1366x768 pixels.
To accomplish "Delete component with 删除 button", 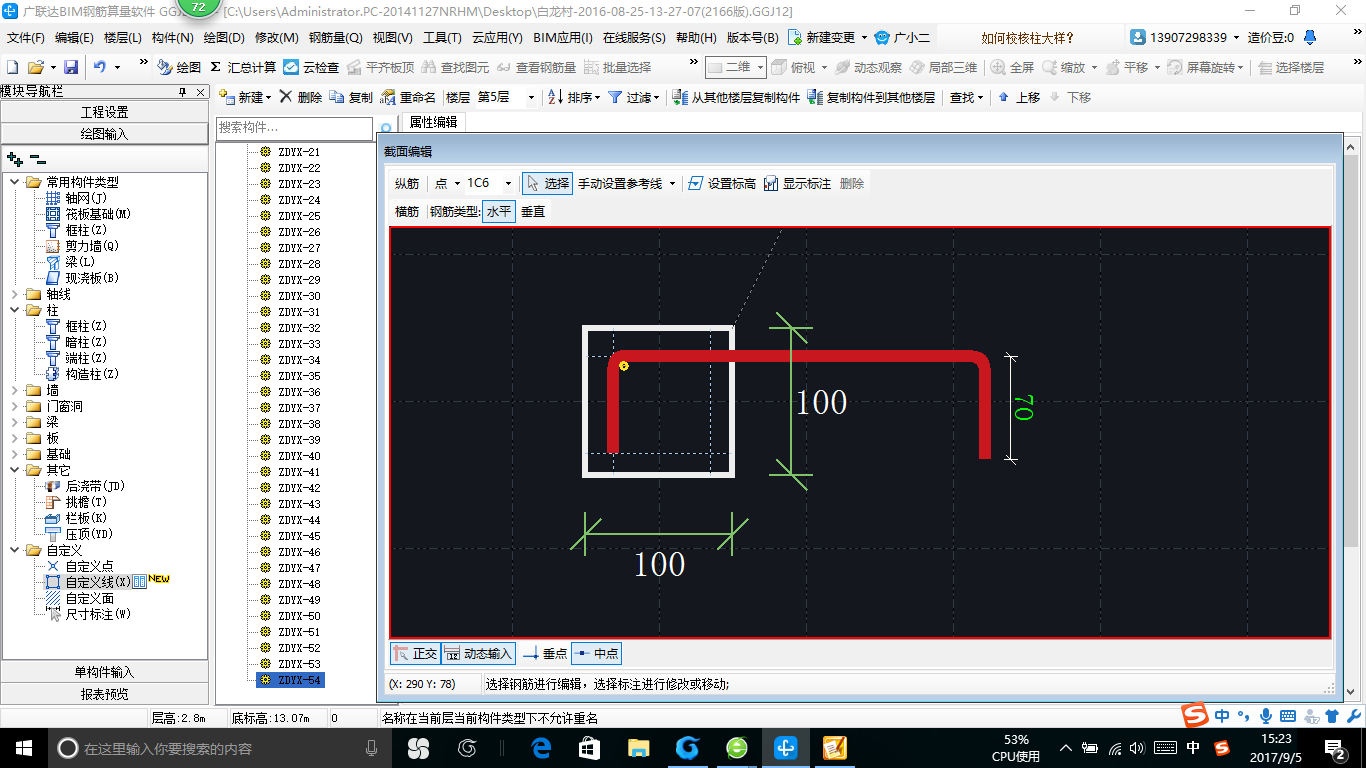I will click(300, 97).
